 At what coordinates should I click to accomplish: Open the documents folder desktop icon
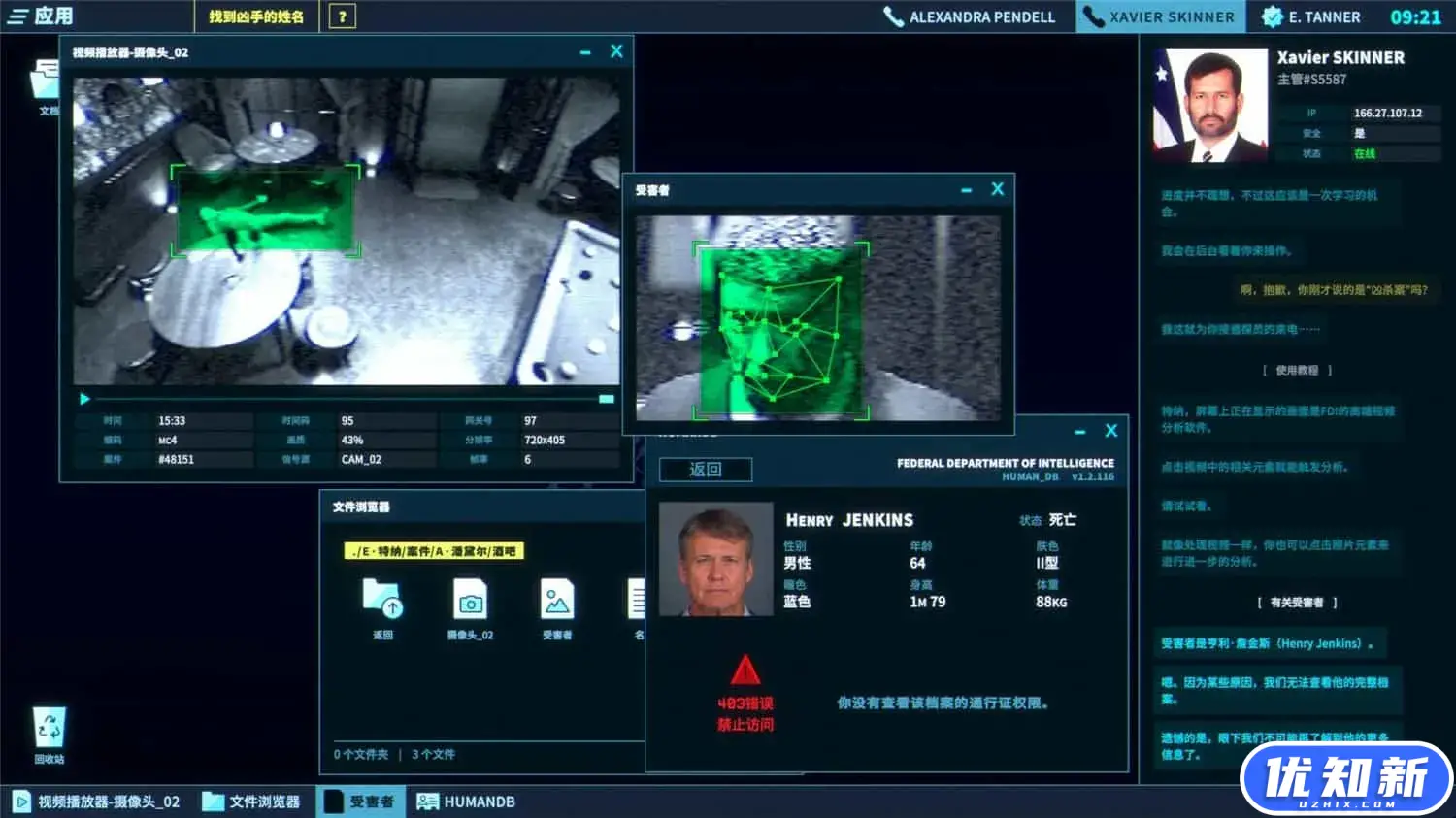pos(45,84)
